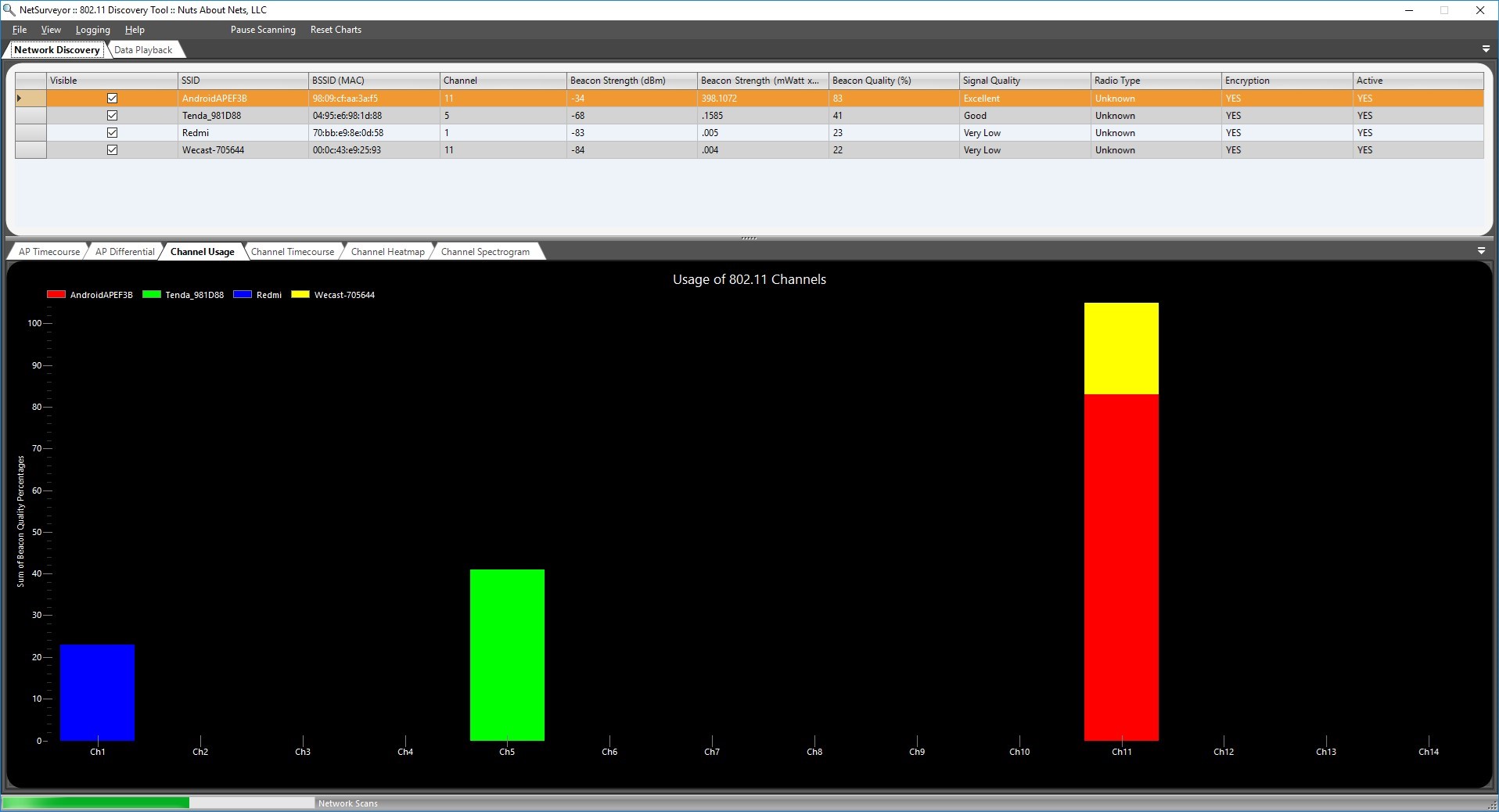Uncheck Visible for the Redmi network
The width and height of the screenshot is (1499, 812).
coord(113,132)
